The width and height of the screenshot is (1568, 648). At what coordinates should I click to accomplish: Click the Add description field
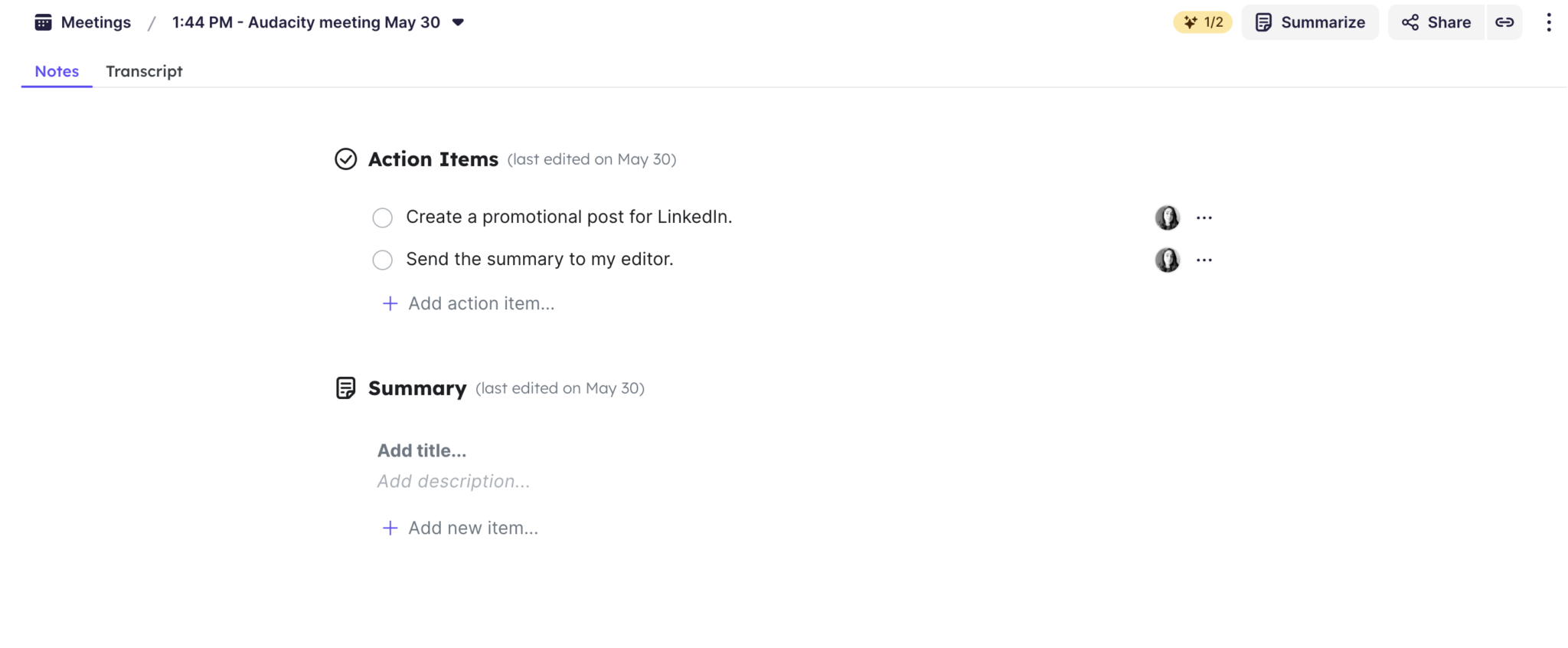[x=453, y=481]
